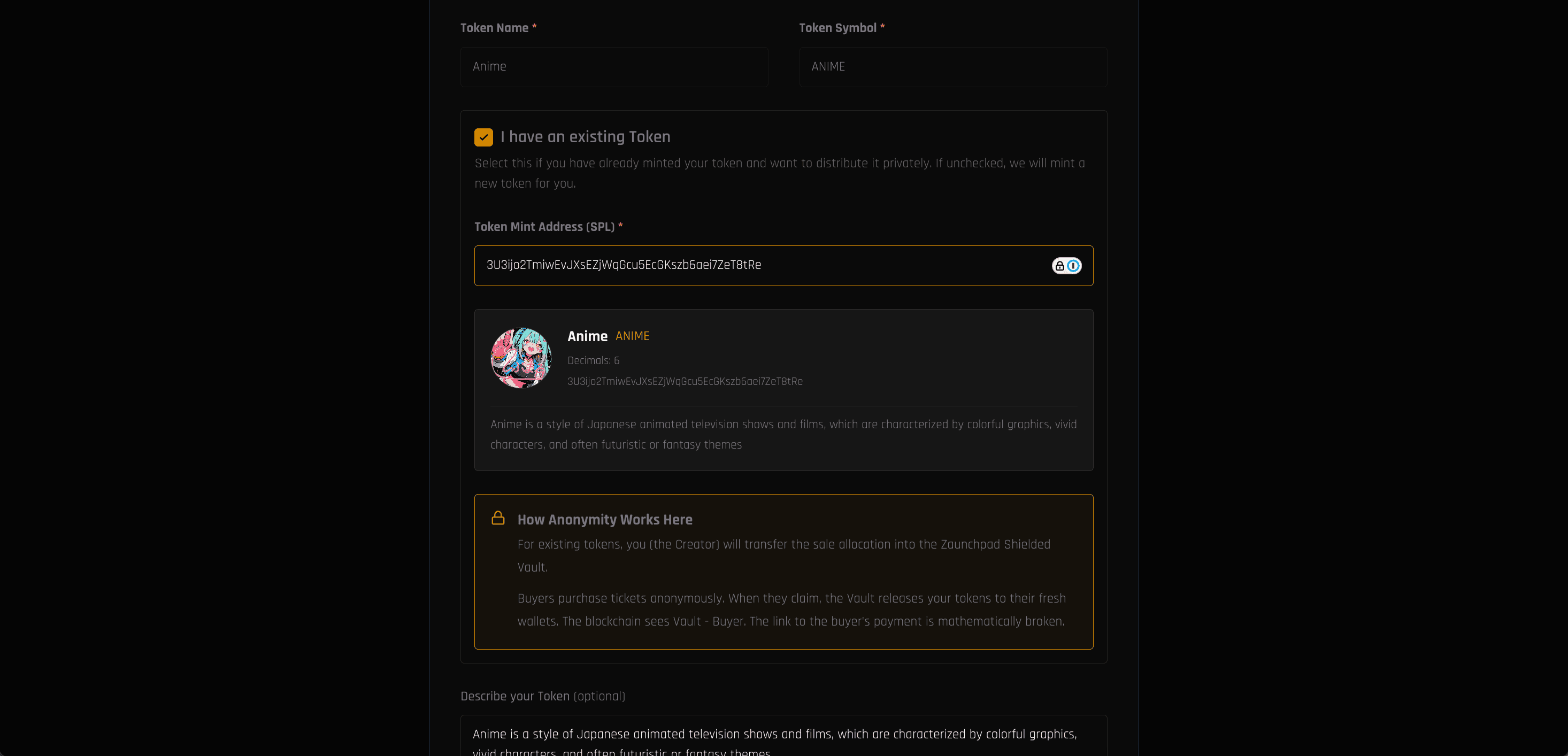Click the orange lock icon beside How Anonymity Works
Image resolution: width=1568 pixels, height=756 pixels.
pyautogui.click(x=498, y=518)
